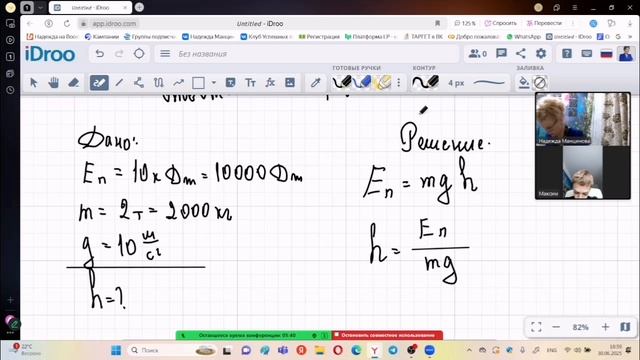This screenshot has height=360, width=640.
Task: Select the hand pan tool
Action: tap(53, 83)
